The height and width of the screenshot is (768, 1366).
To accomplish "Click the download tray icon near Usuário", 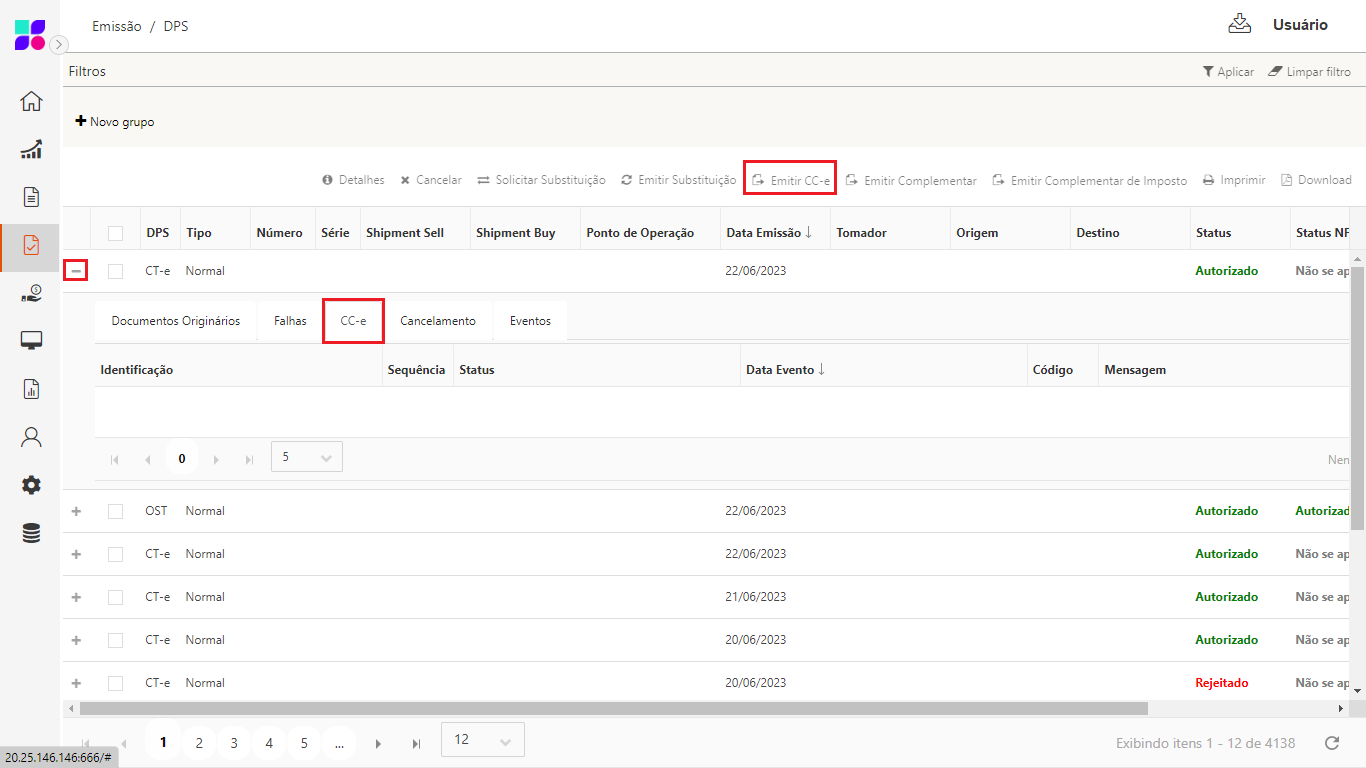I will click(1240, 24).
